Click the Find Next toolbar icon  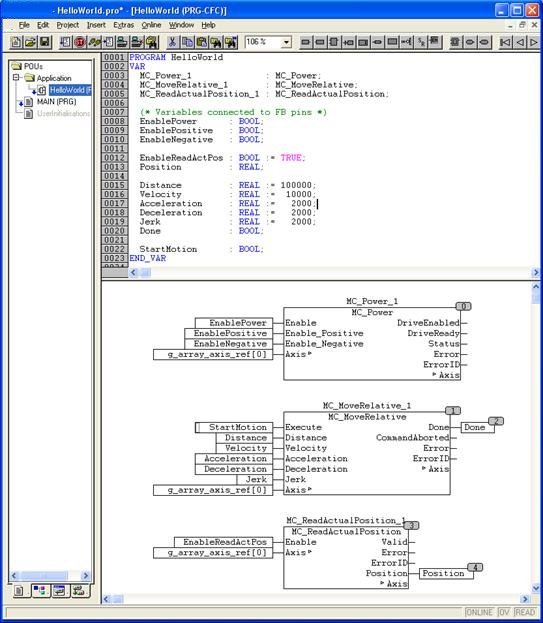click(230, 42)
